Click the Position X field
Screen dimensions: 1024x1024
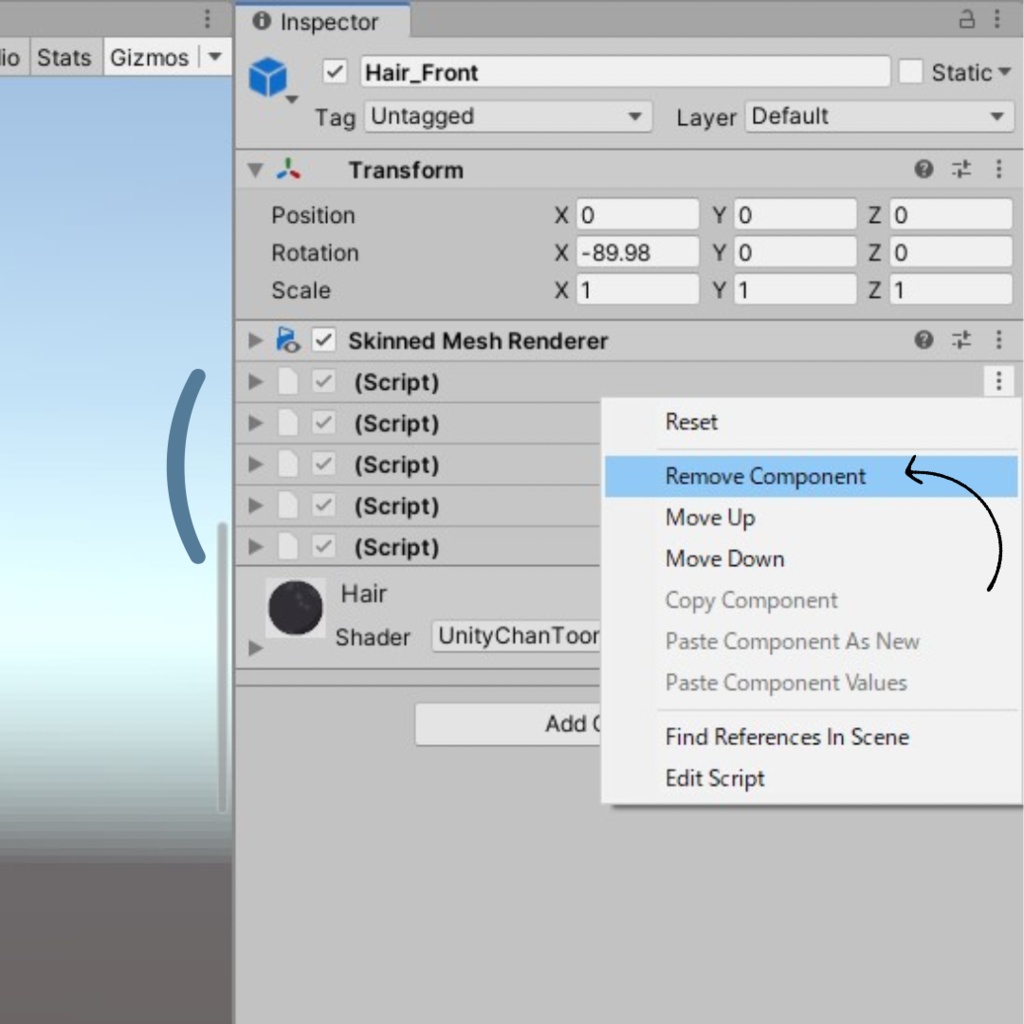637,215
